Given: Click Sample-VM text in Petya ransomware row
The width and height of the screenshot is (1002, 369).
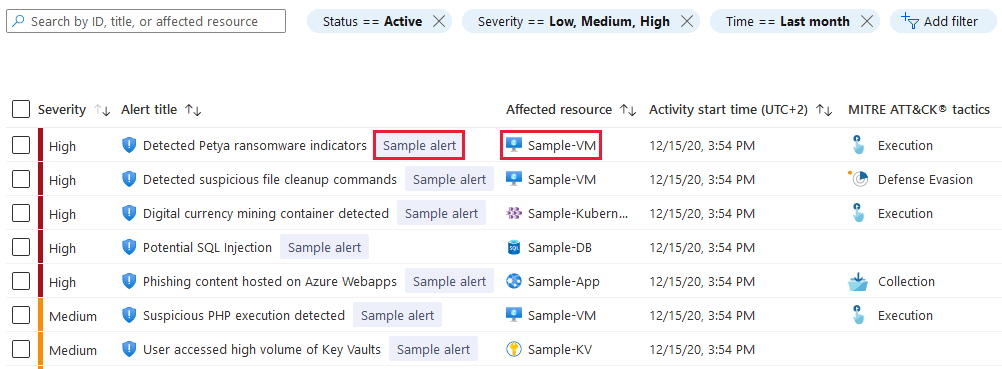Looking at the screenshot, I should [x=562, y=145].
